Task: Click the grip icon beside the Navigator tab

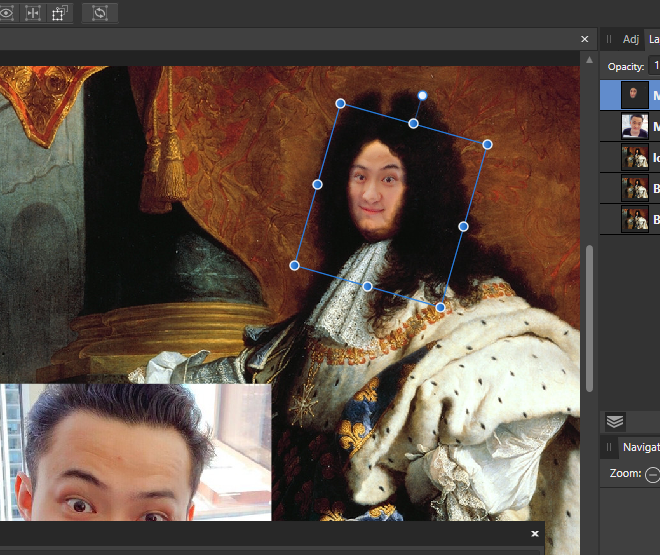Action: 609,447
